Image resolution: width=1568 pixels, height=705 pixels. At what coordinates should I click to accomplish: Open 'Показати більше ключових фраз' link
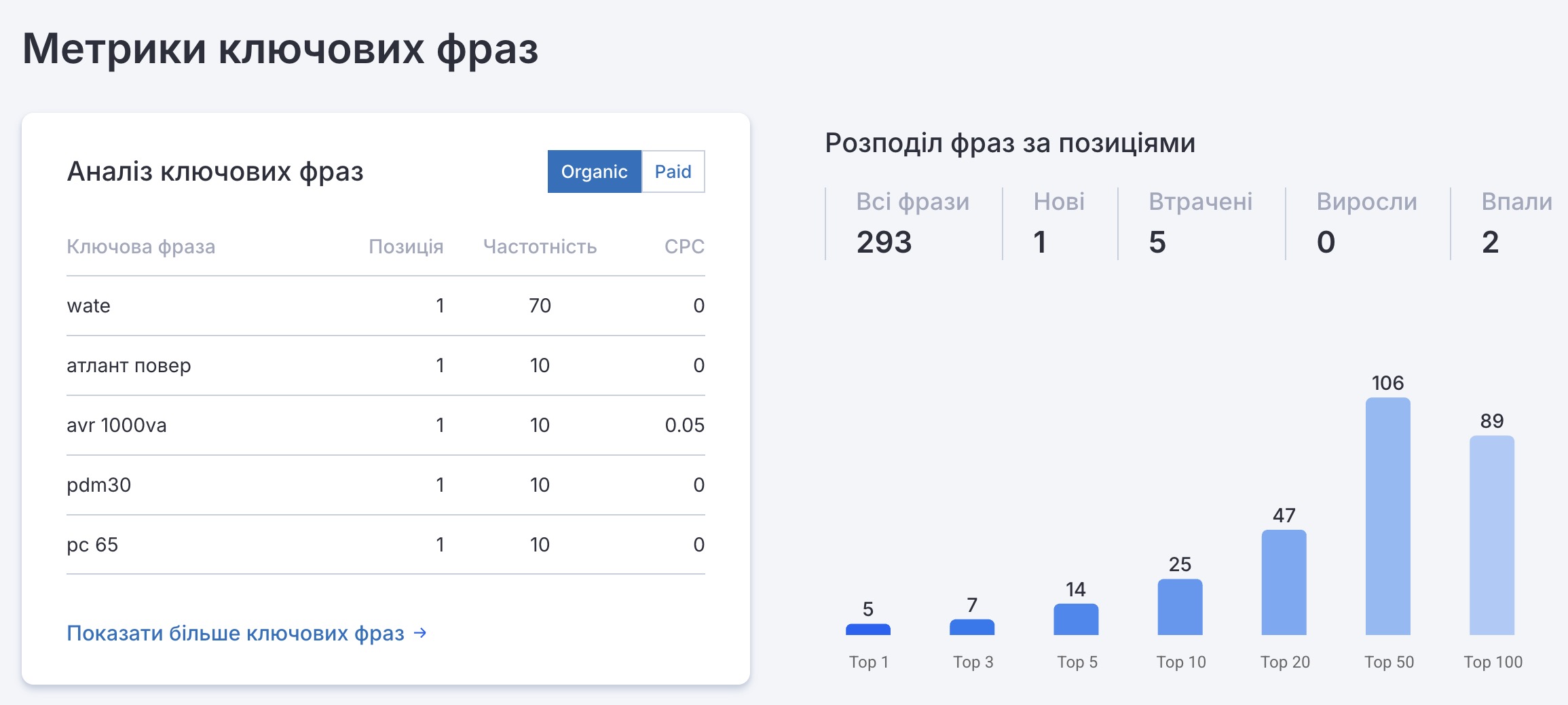click(x=236, y=633)
